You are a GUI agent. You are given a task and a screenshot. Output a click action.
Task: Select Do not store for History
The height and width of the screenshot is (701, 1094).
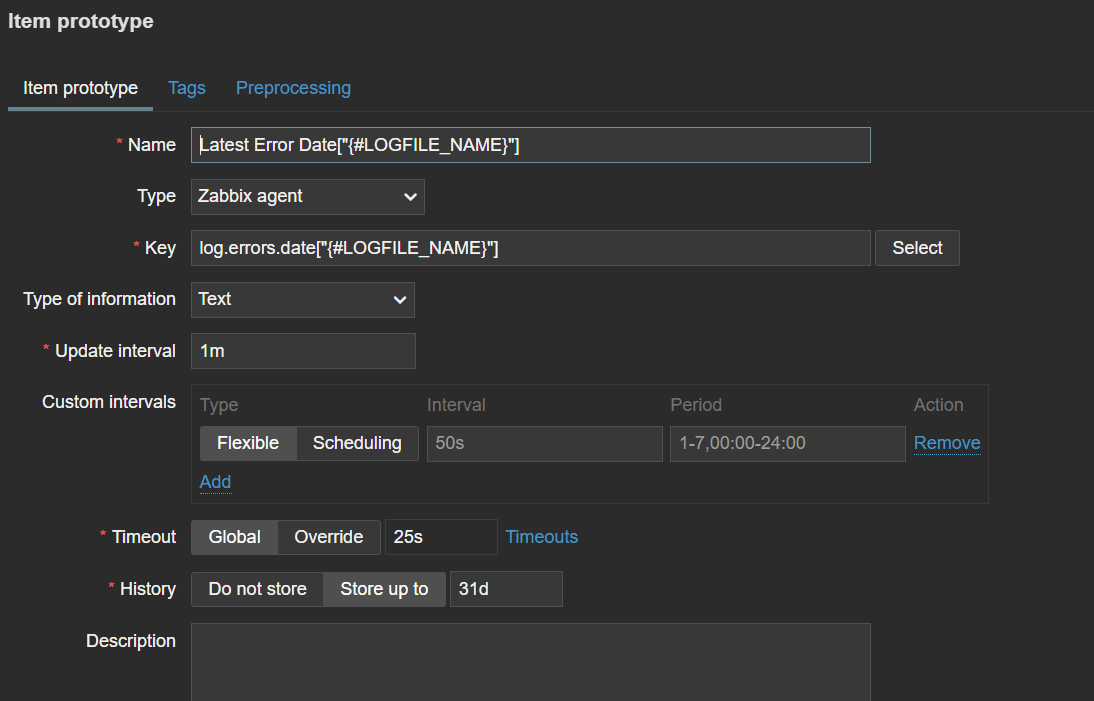[257, 589]
